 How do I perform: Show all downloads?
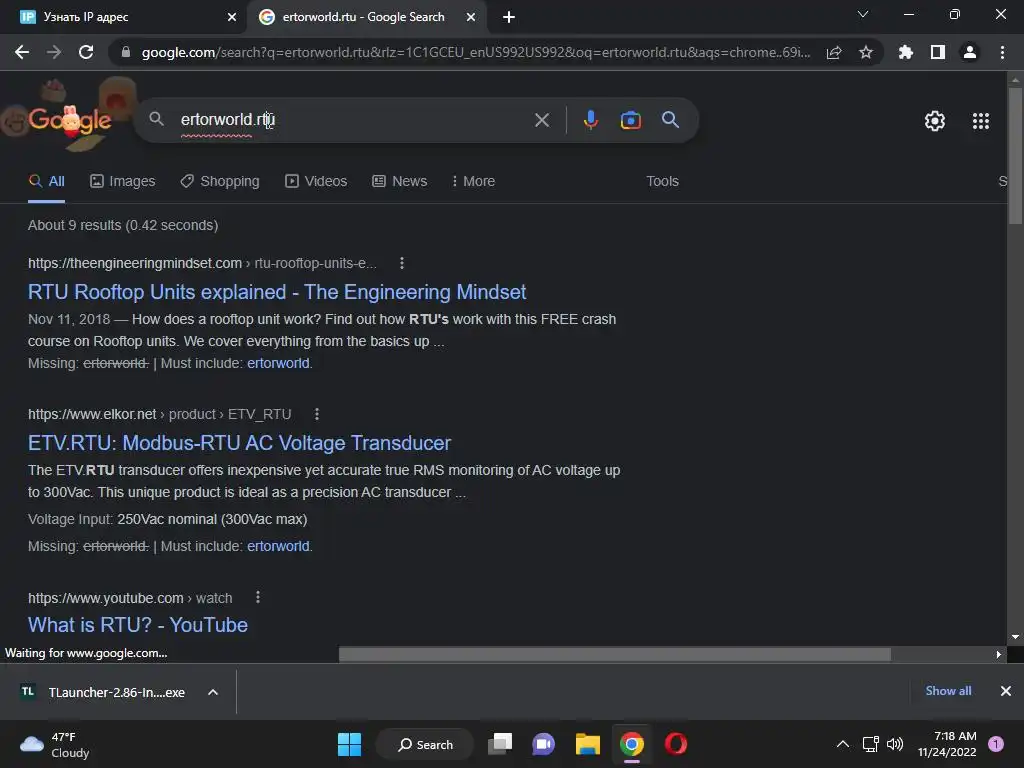point(948,691)
